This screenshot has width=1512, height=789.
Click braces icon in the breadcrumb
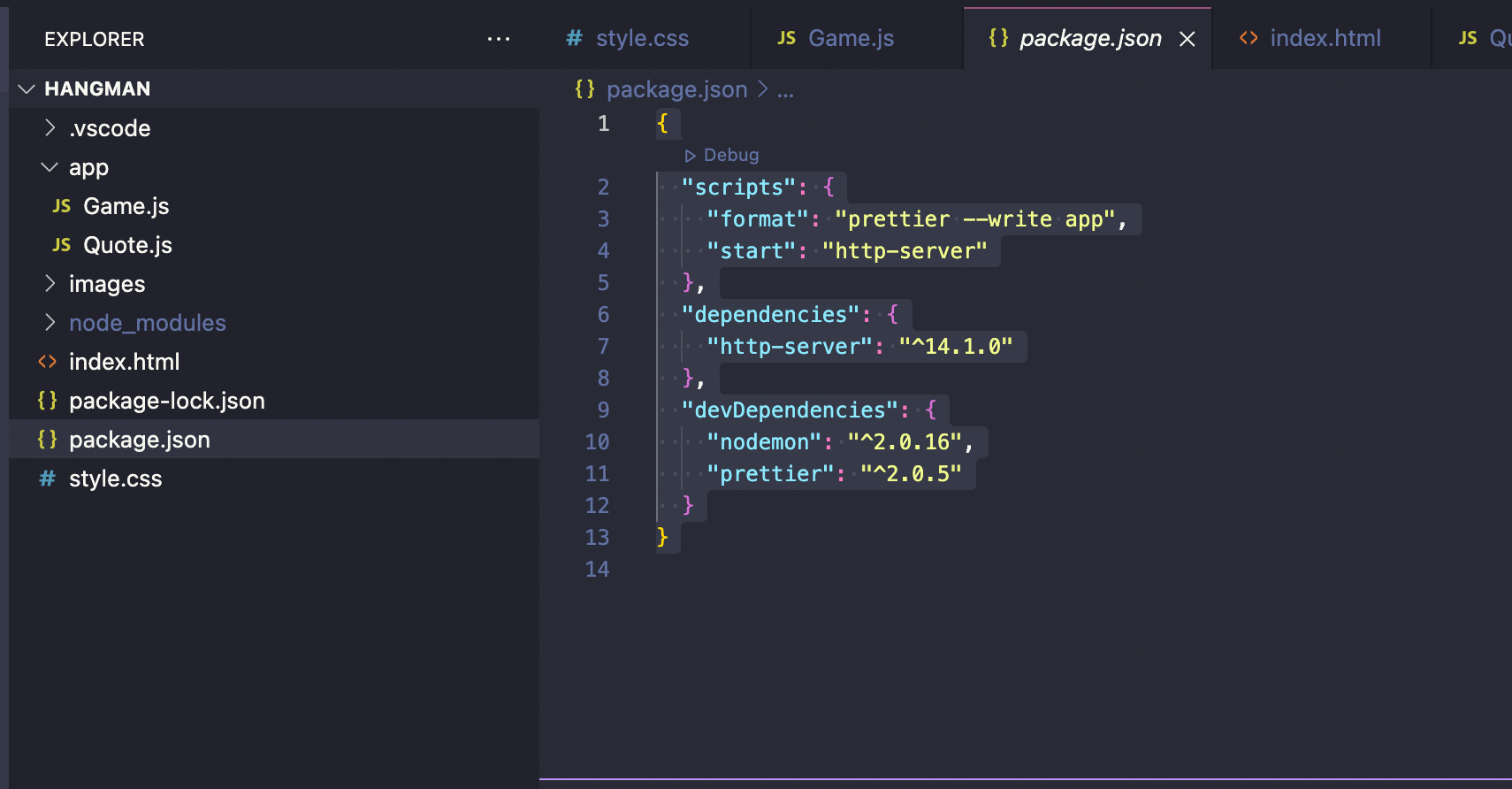click(584, 89)
